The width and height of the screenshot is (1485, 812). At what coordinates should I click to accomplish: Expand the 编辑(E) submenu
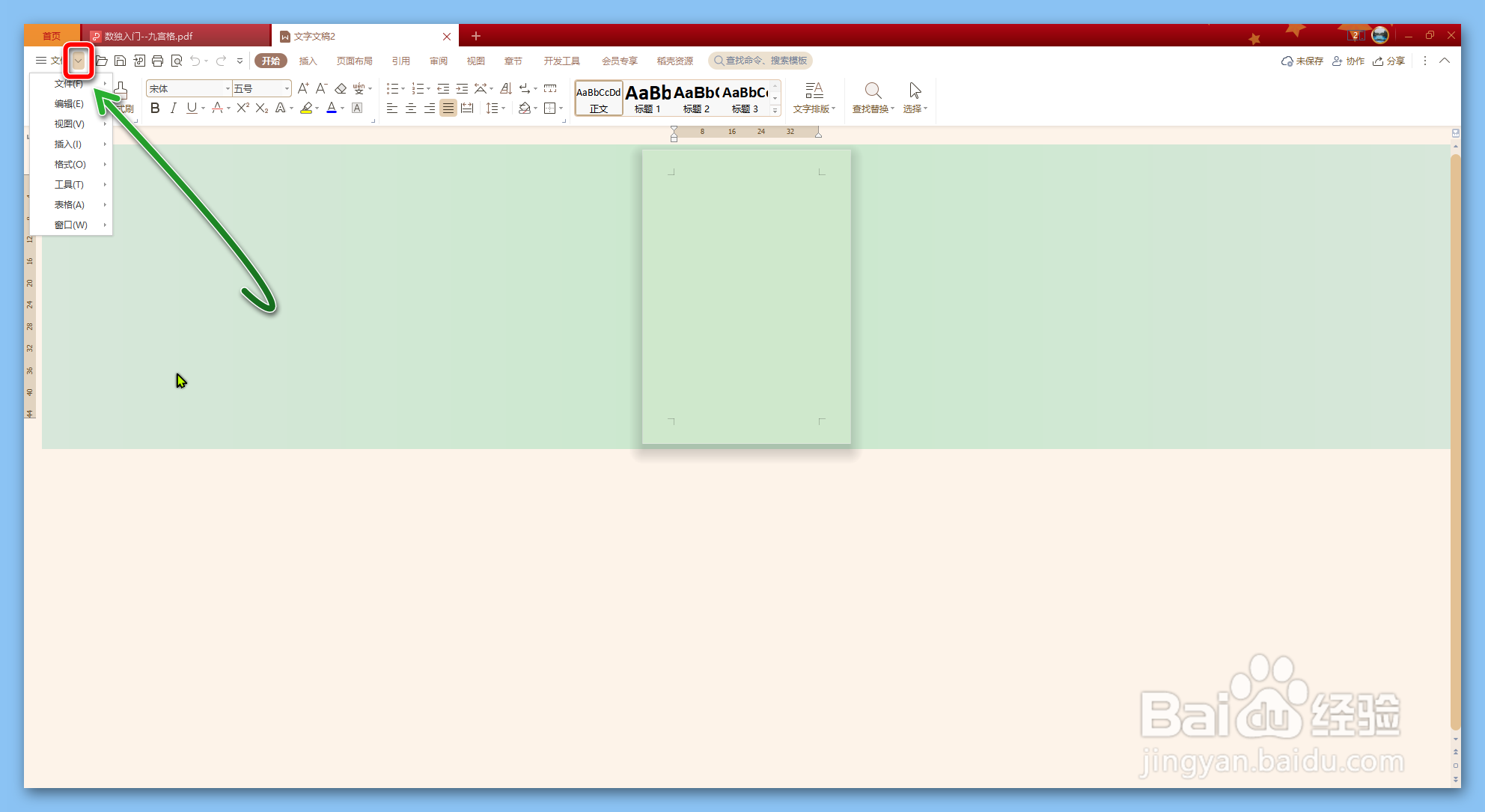(72, 104)
